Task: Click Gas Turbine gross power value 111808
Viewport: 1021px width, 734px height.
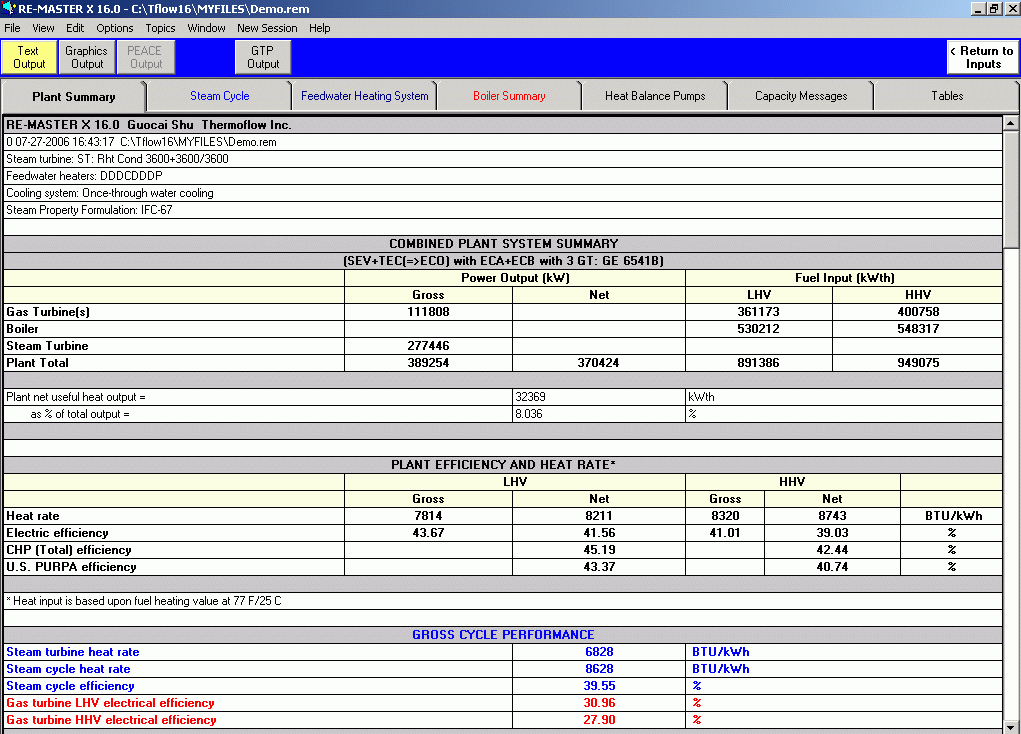Action: pyautogui.click(x=428, y=312)
